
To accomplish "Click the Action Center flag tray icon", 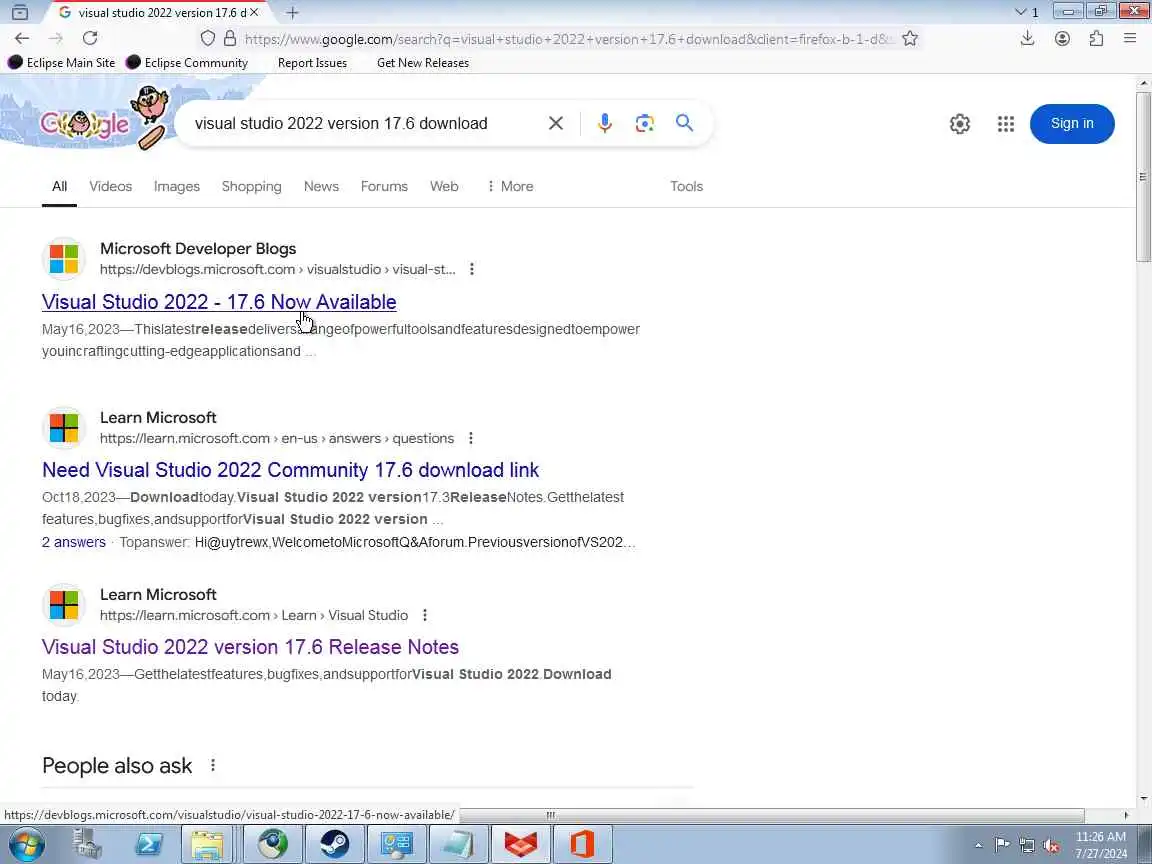I will click(1001, 846).
